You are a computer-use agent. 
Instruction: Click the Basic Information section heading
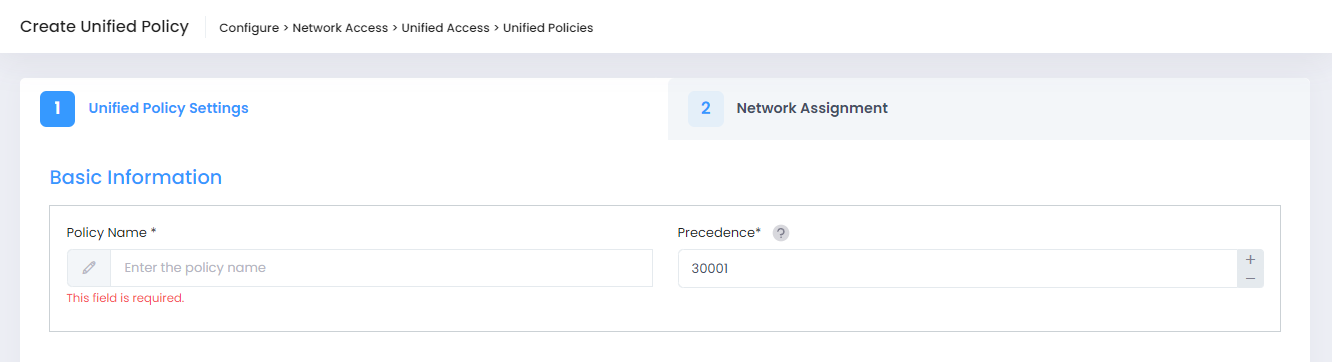(x=136, y=177)
